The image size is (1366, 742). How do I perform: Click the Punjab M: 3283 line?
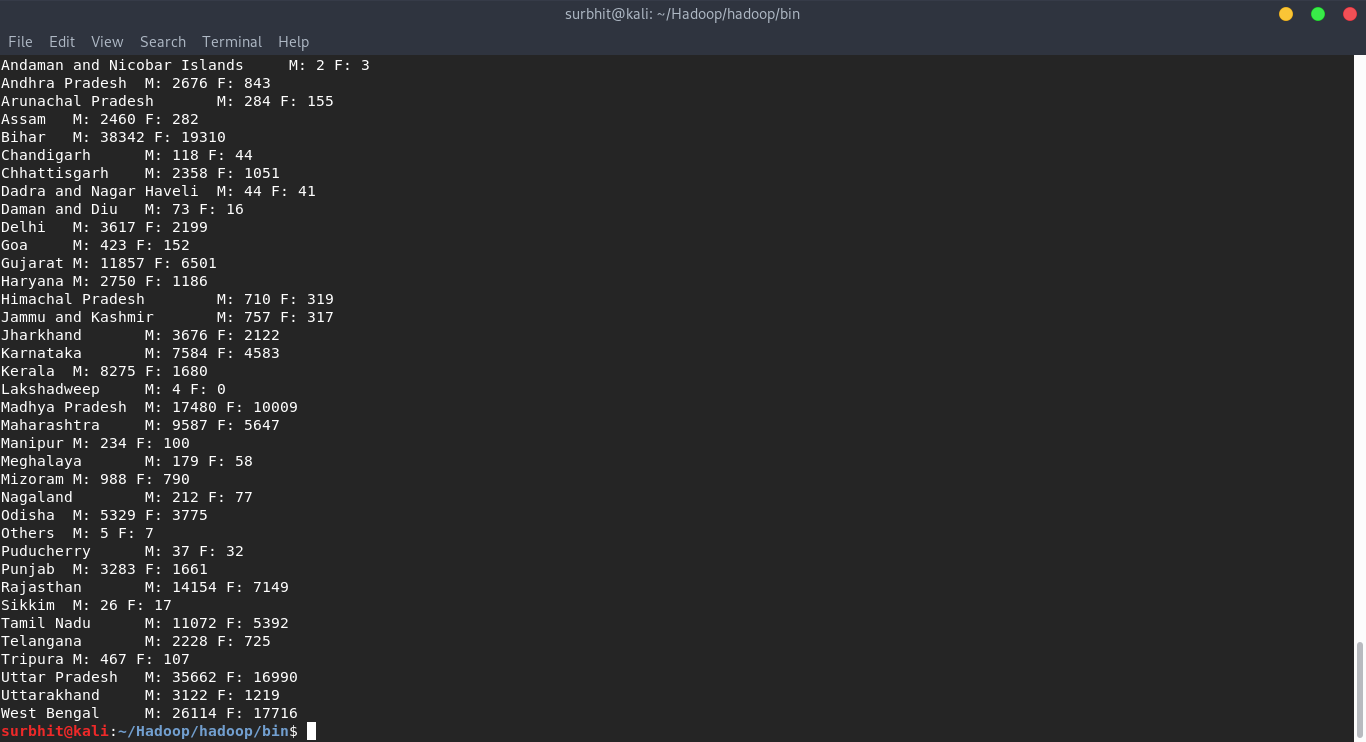[104, 569]
